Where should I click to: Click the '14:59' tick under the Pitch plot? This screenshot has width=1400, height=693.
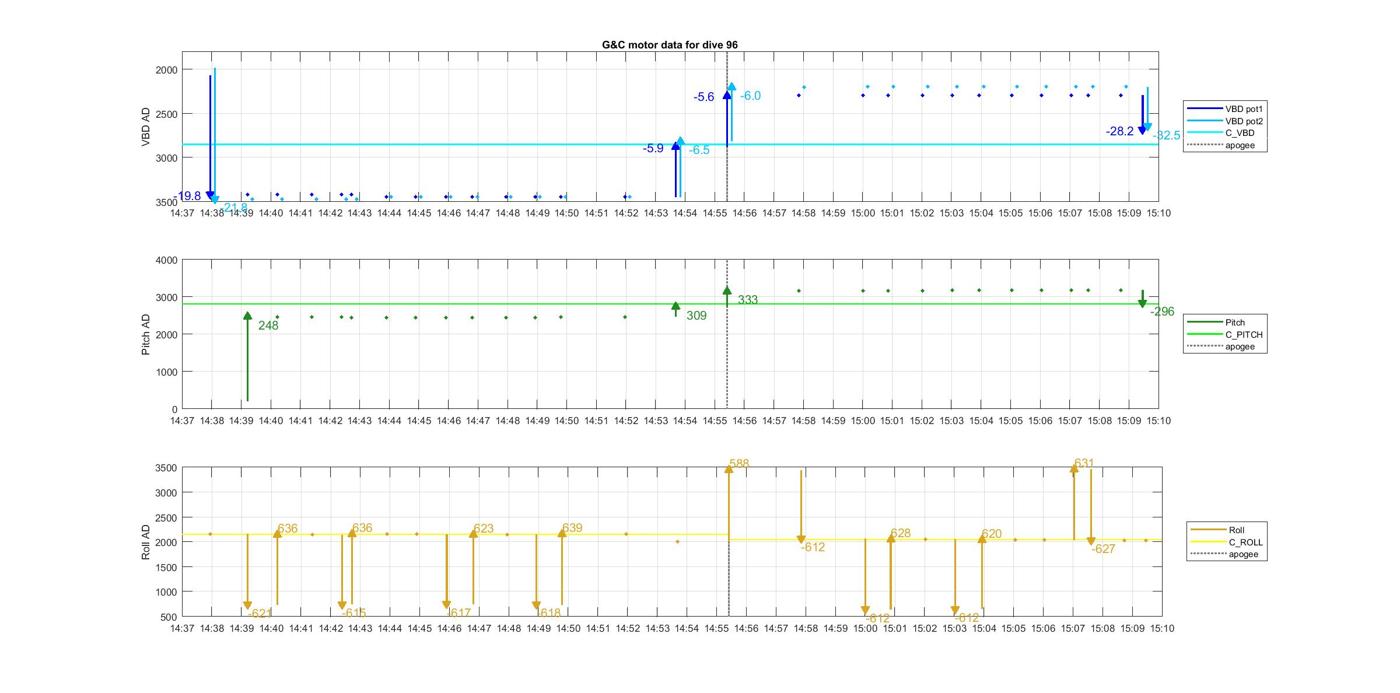point(833,421)
